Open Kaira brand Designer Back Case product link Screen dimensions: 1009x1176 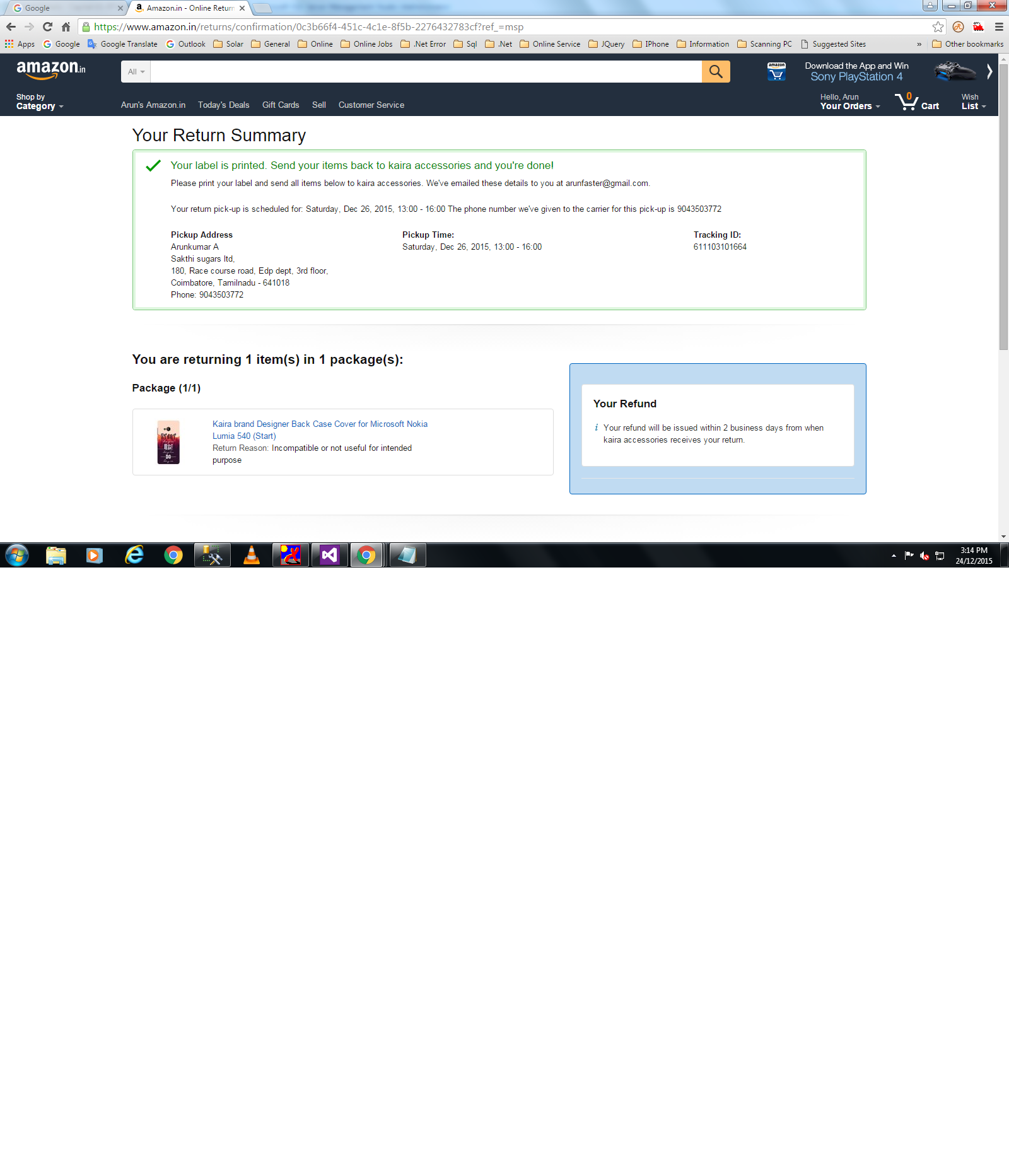pyautogui.click(x=320, y=430)
